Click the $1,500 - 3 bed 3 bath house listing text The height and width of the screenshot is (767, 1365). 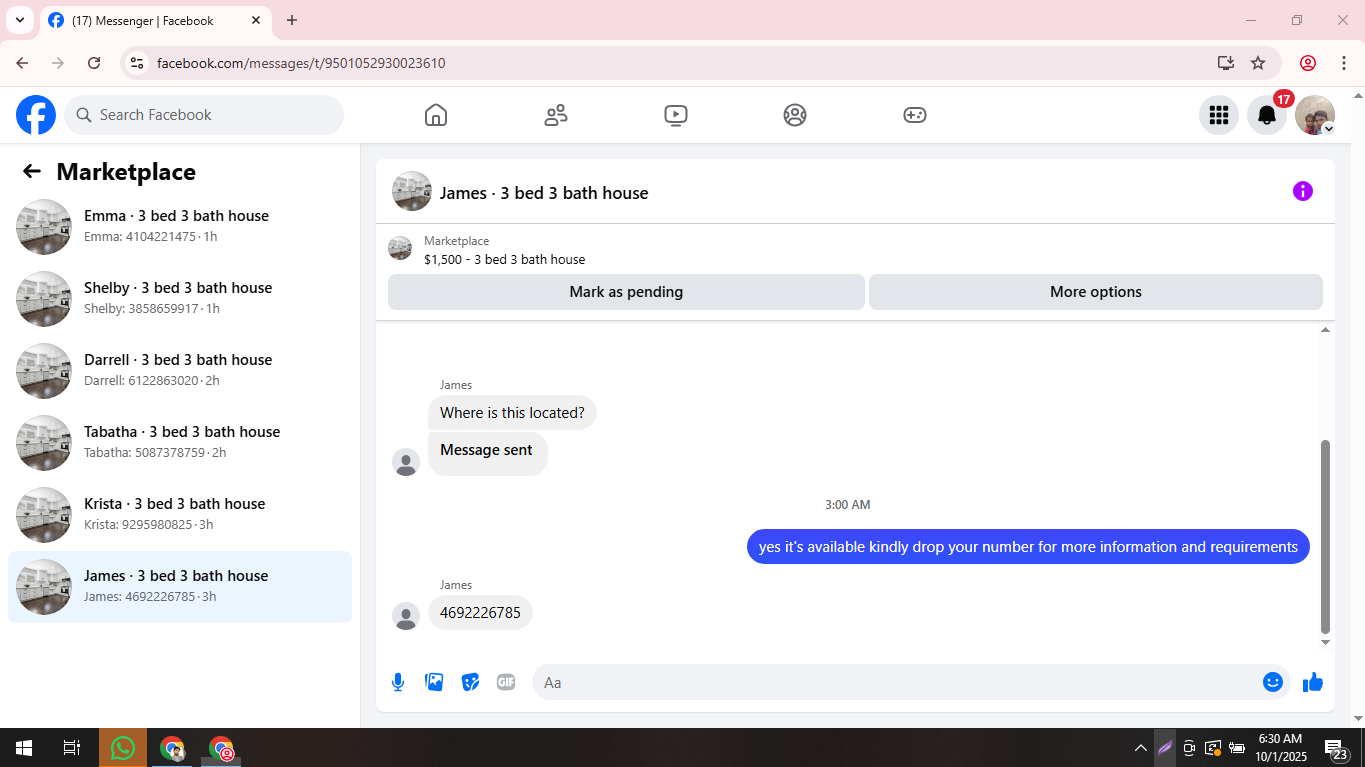click(505, 260)
